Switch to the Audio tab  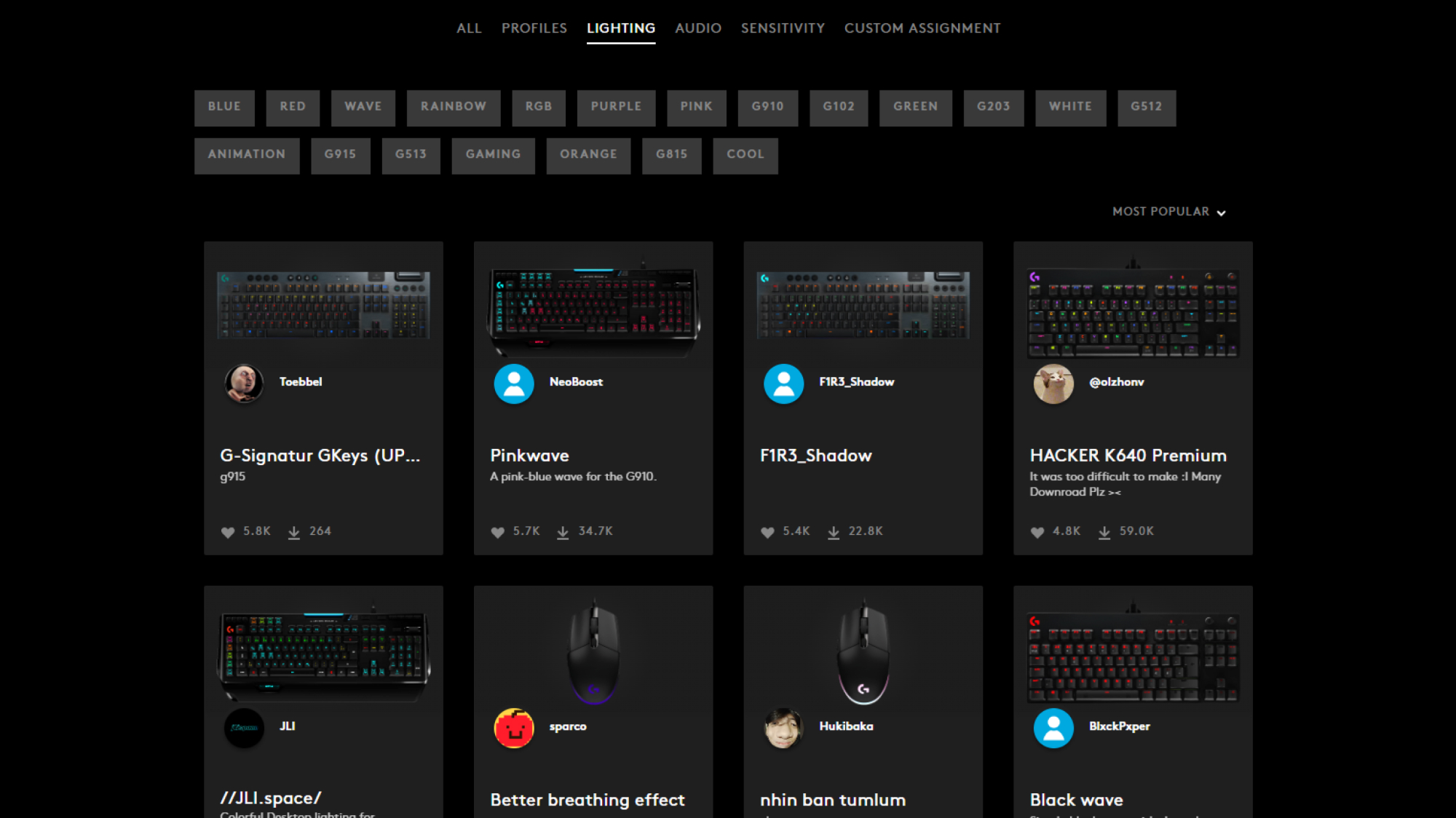697,28
